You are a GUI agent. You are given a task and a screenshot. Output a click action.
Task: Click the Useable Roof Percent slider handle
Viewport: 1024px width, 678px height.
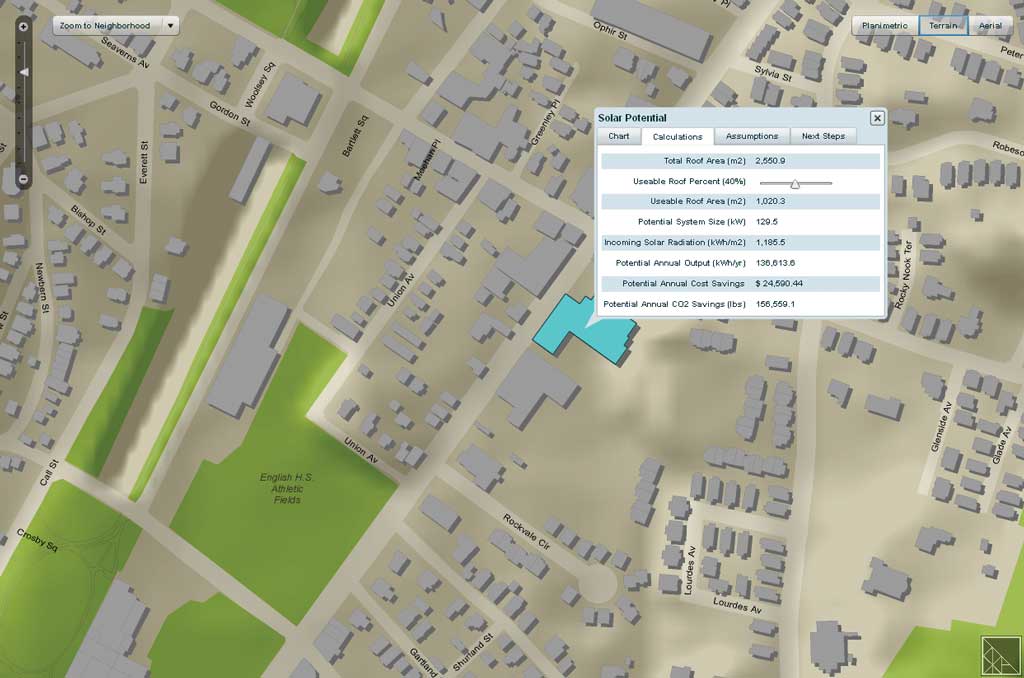tap(795, 184)
